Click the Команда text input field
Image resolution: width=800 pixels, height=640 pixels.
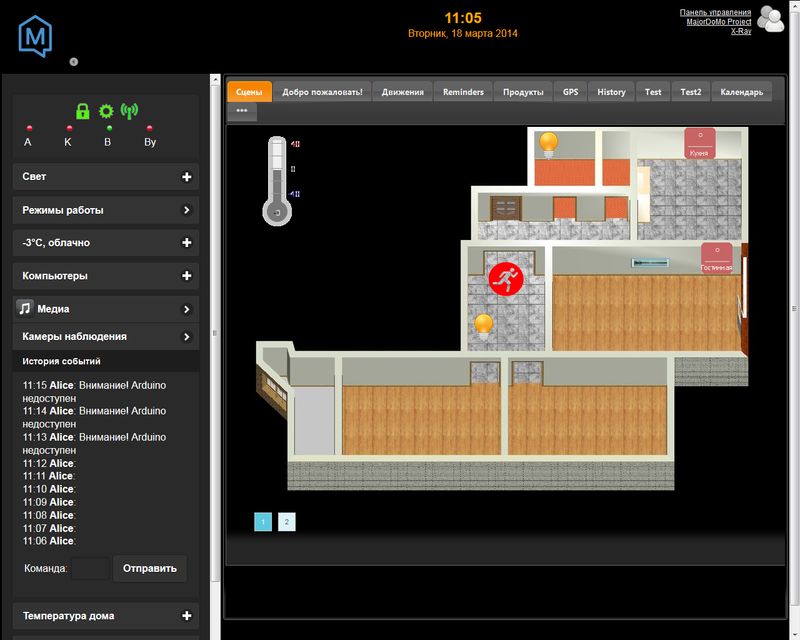(x=90, y=568)
